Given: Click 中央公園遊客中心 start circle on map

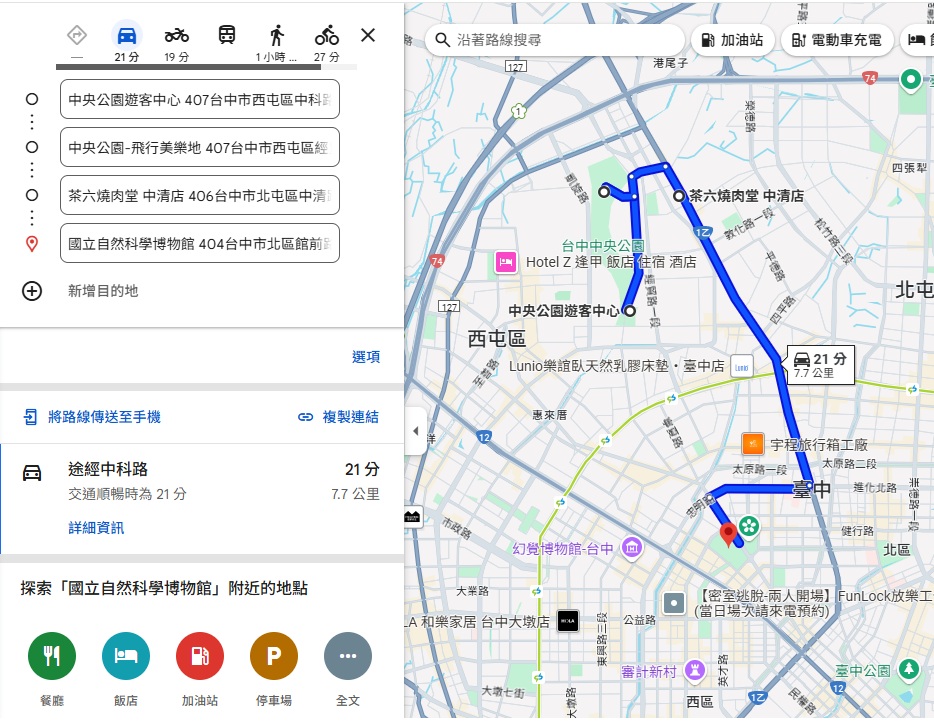Looking at the screenshot, I should click(630, 310).
